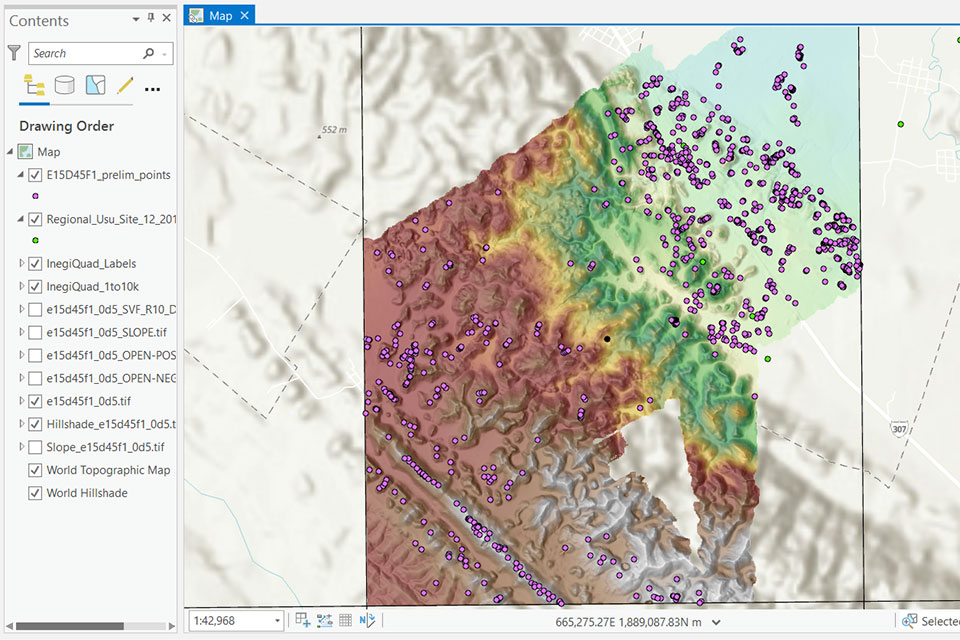The width and height of the screenshot is (960, 640).
Task: Open the map scale dropdown
Action: click(x=277, y=621)
